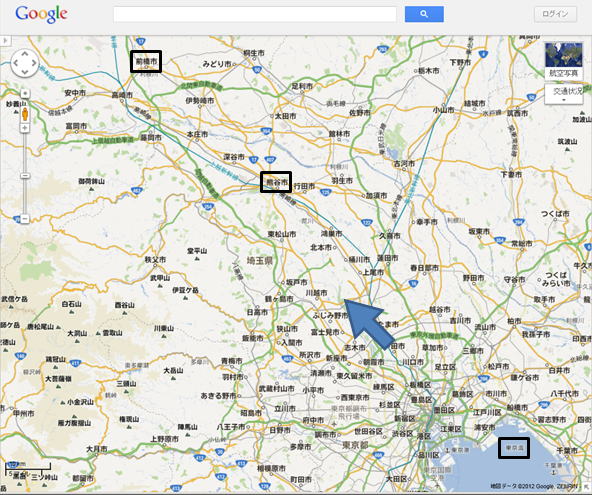Expand the side panel arrow at map corner
Viewport: 592px width, 495px height.
[x=5, y=40]
